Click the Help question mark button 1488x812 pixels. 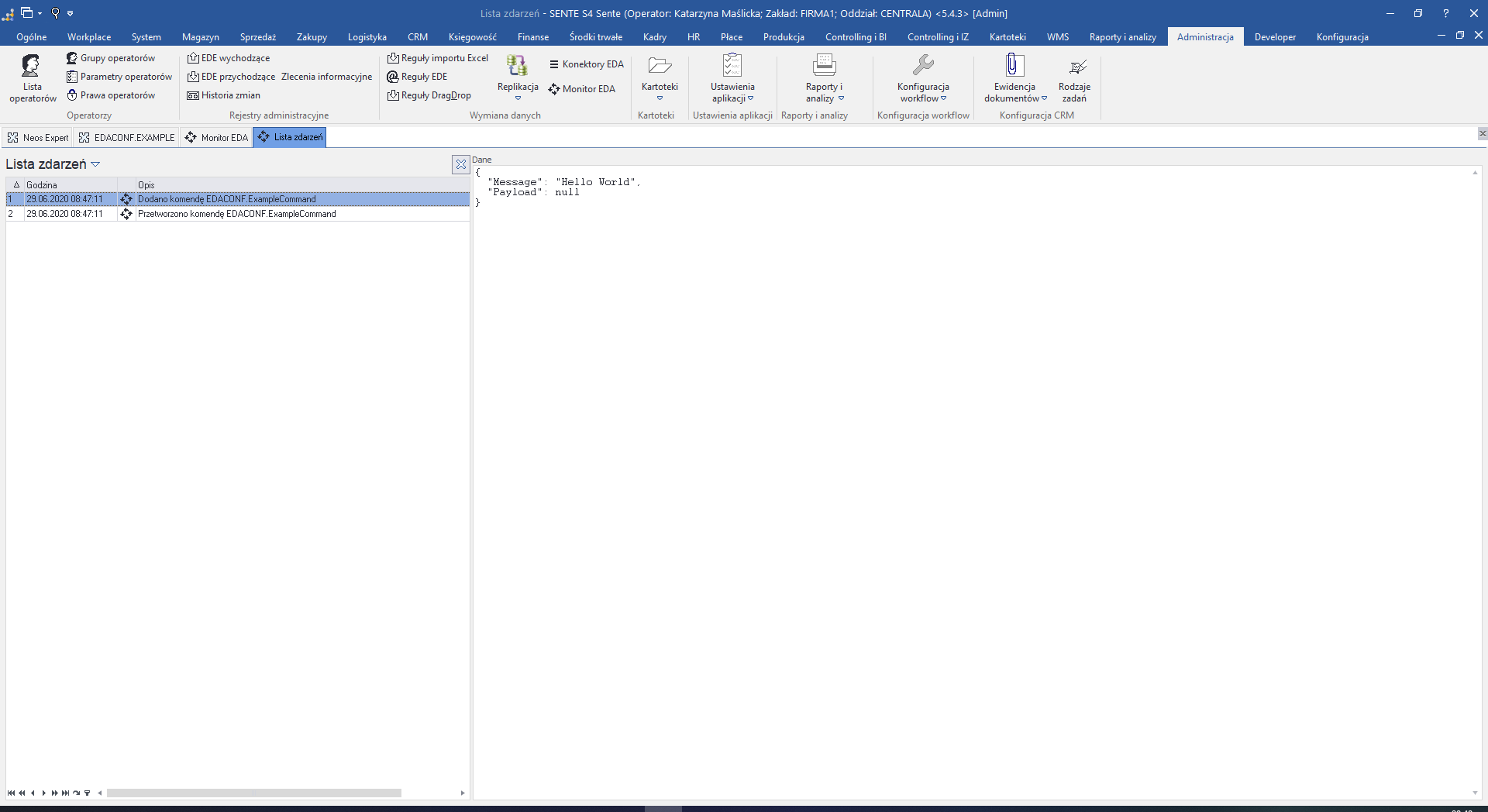pyautogui.click(x=1445, y=13)
